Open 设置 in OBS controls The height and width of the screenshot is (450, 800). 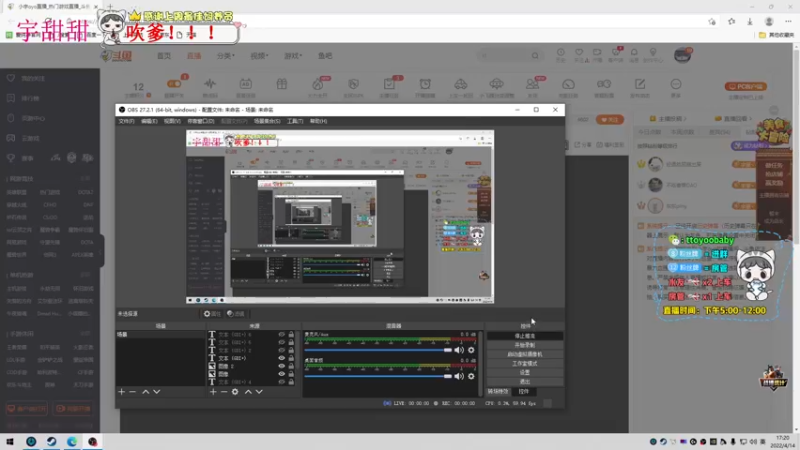click(524, 372)
